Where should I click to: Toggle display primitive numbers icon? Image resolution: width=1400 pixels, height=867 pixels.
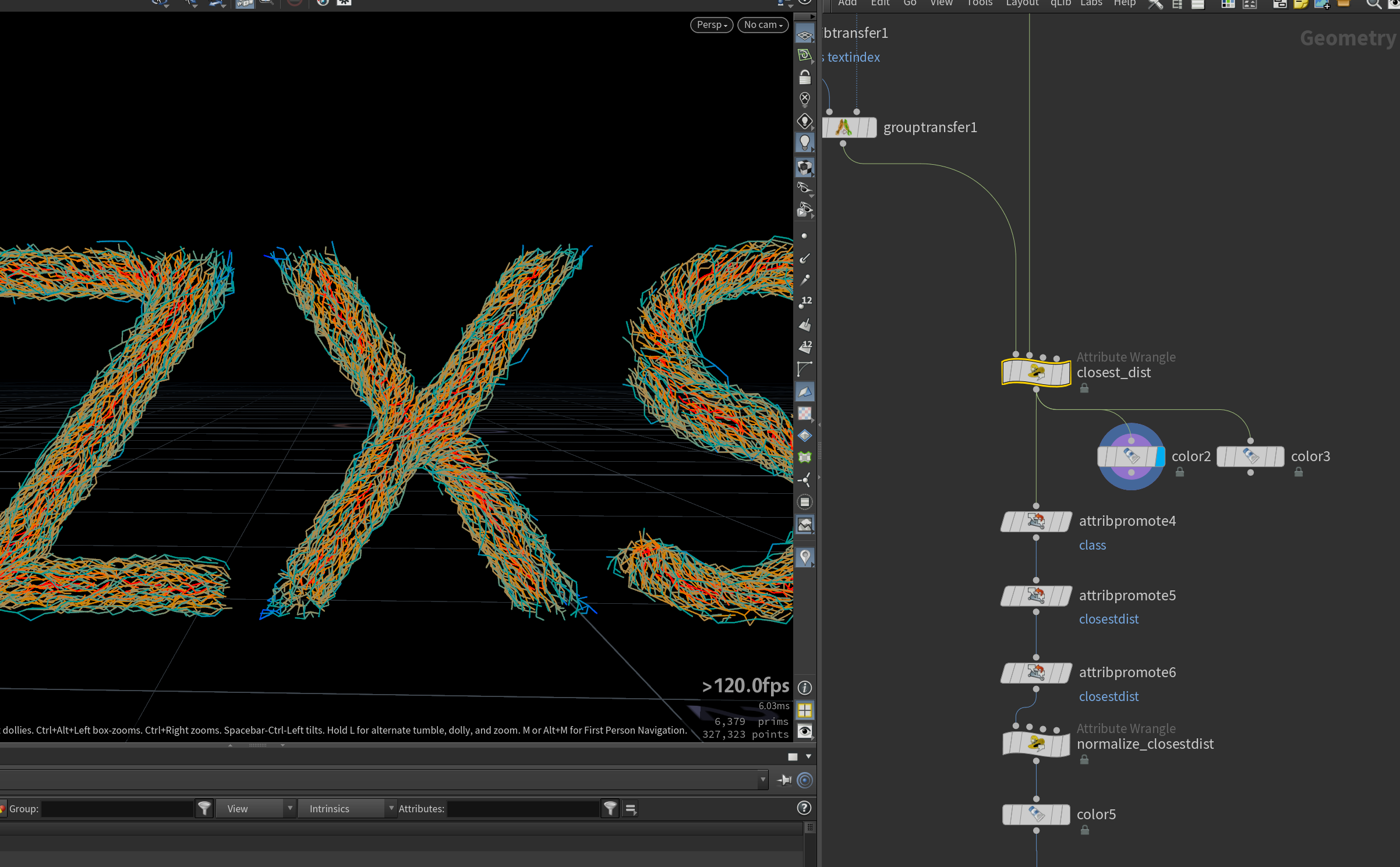tap(805, 346)
